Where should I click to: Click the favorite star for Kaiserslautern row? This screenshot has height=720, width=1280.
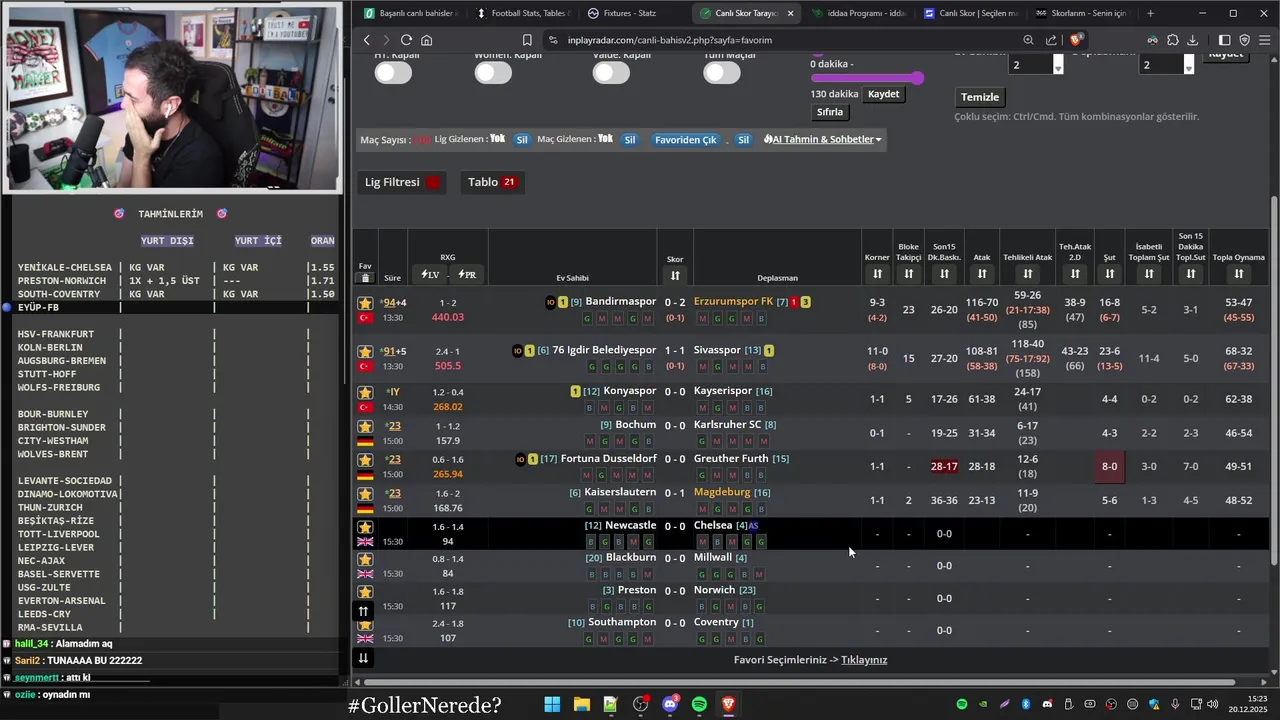365,493
